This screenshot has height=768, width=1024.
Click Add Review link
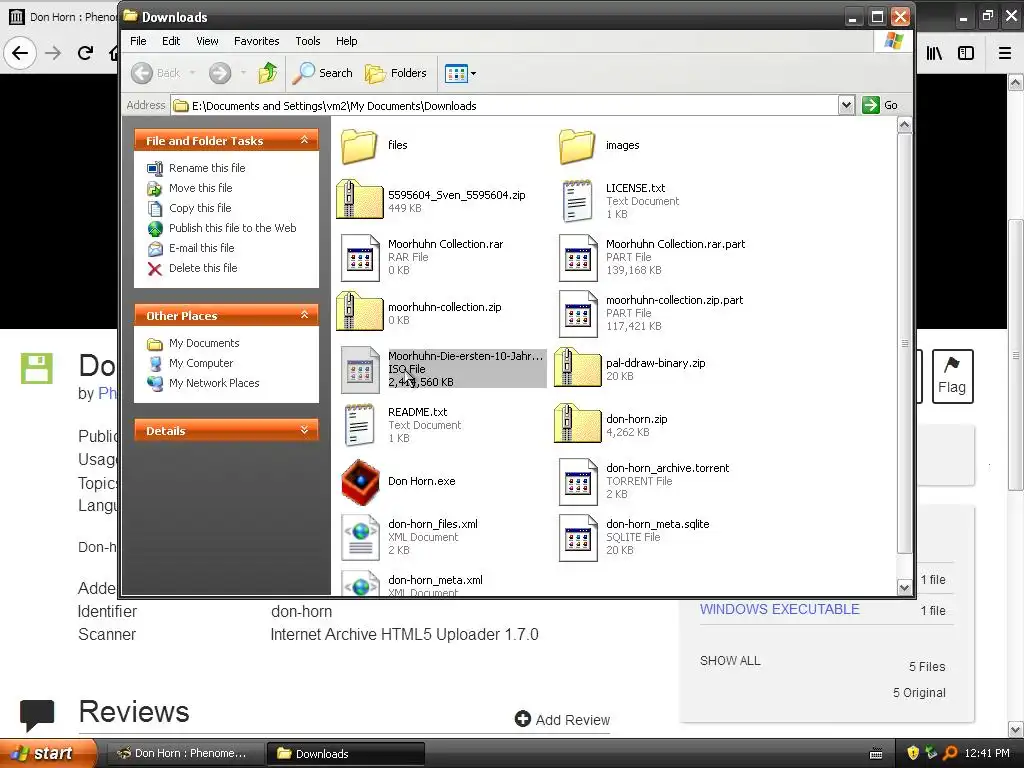[x=562, y=720]
